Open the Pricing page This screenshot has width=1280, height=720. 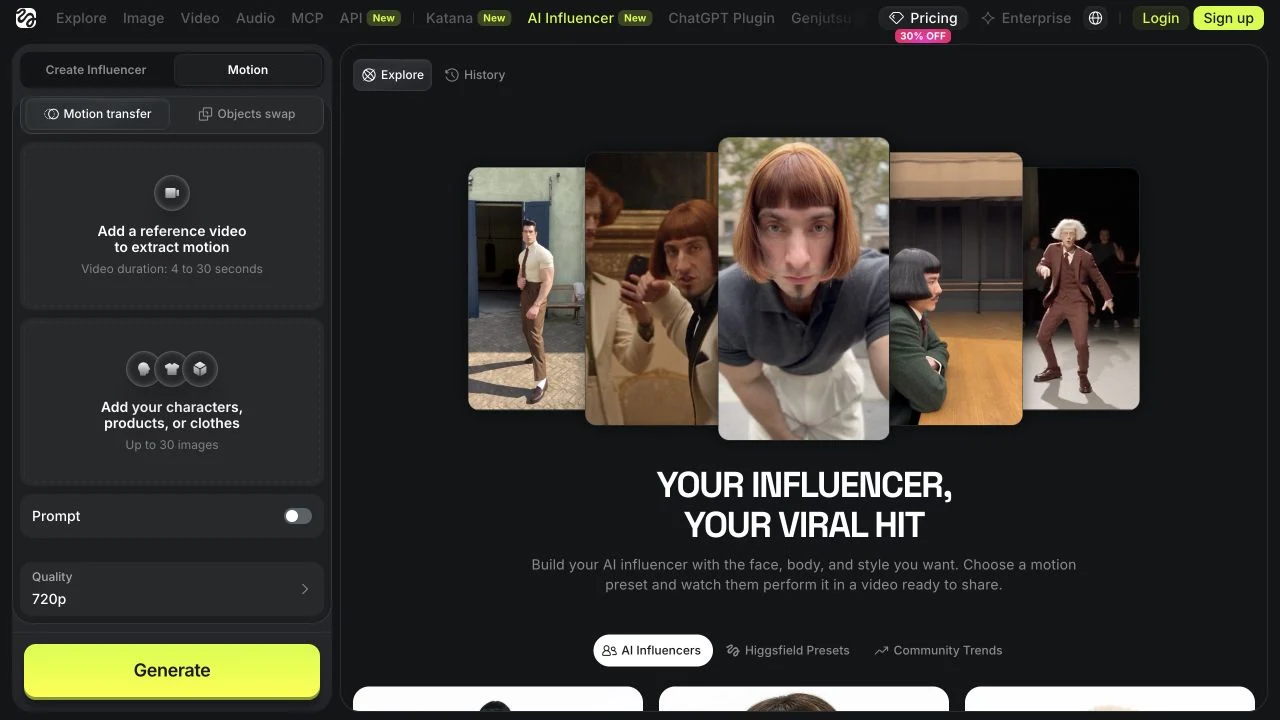click(x=923, y=18)
